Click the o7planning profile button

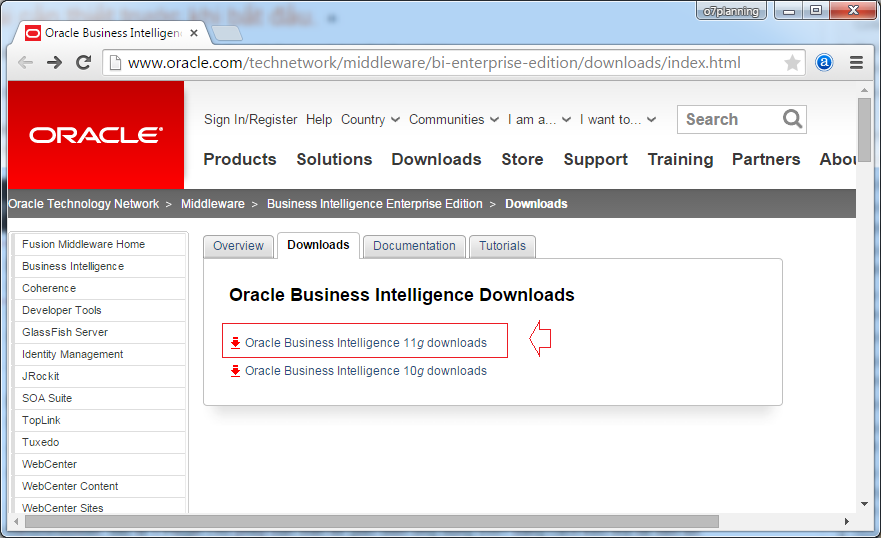pos(731,11)
